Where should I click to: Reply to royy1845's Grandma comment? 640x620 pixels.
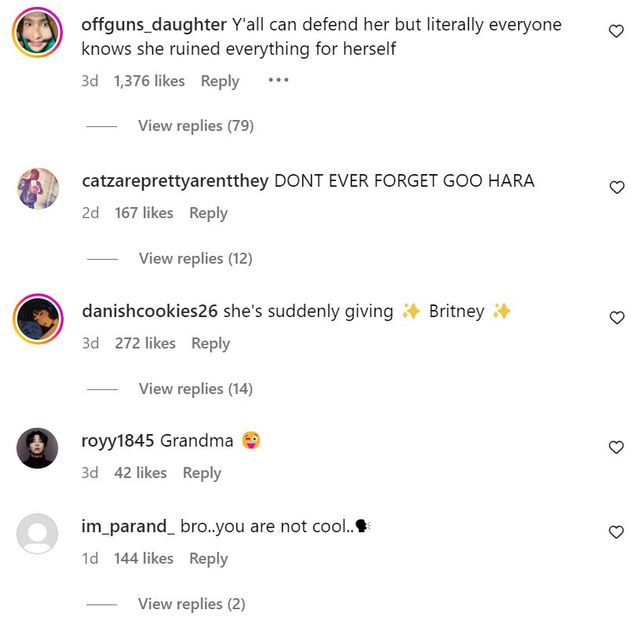click(202, 473)
